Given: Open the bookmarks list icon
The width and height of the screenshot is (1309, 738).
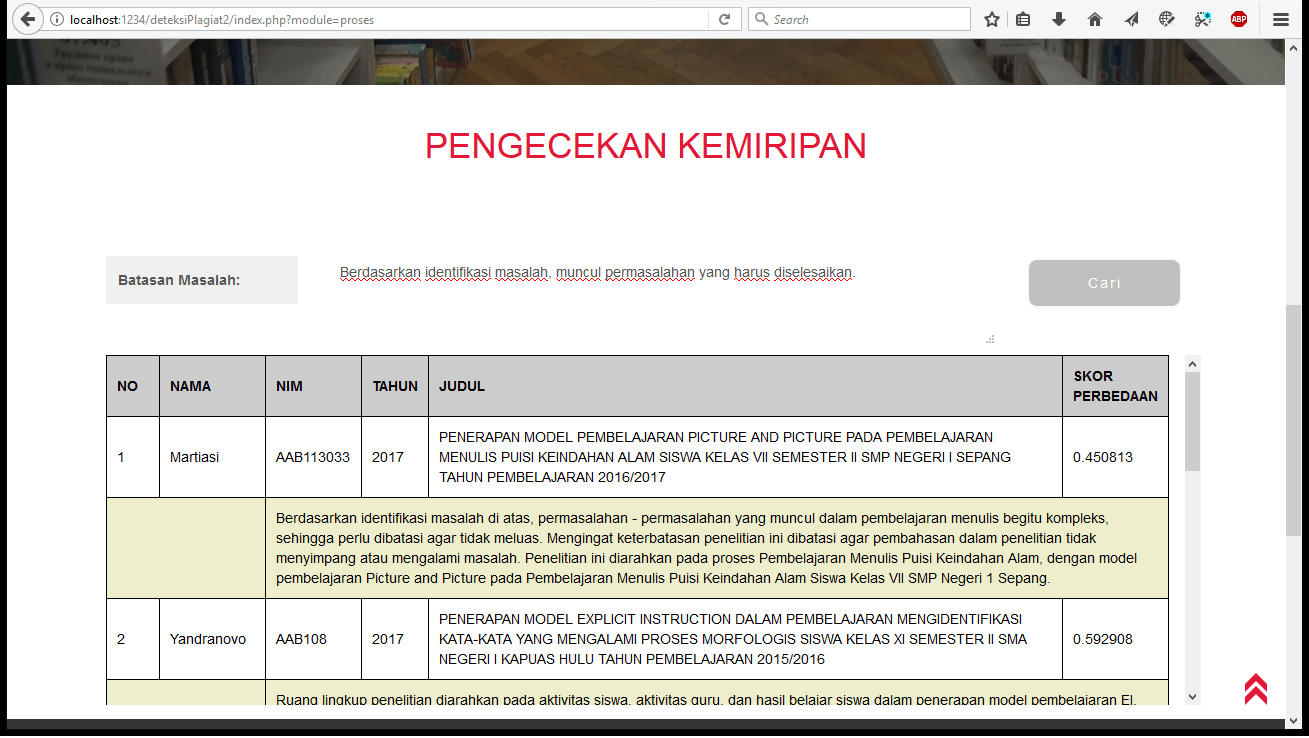Looking at the screenshot, I should tap(1023, 19).
